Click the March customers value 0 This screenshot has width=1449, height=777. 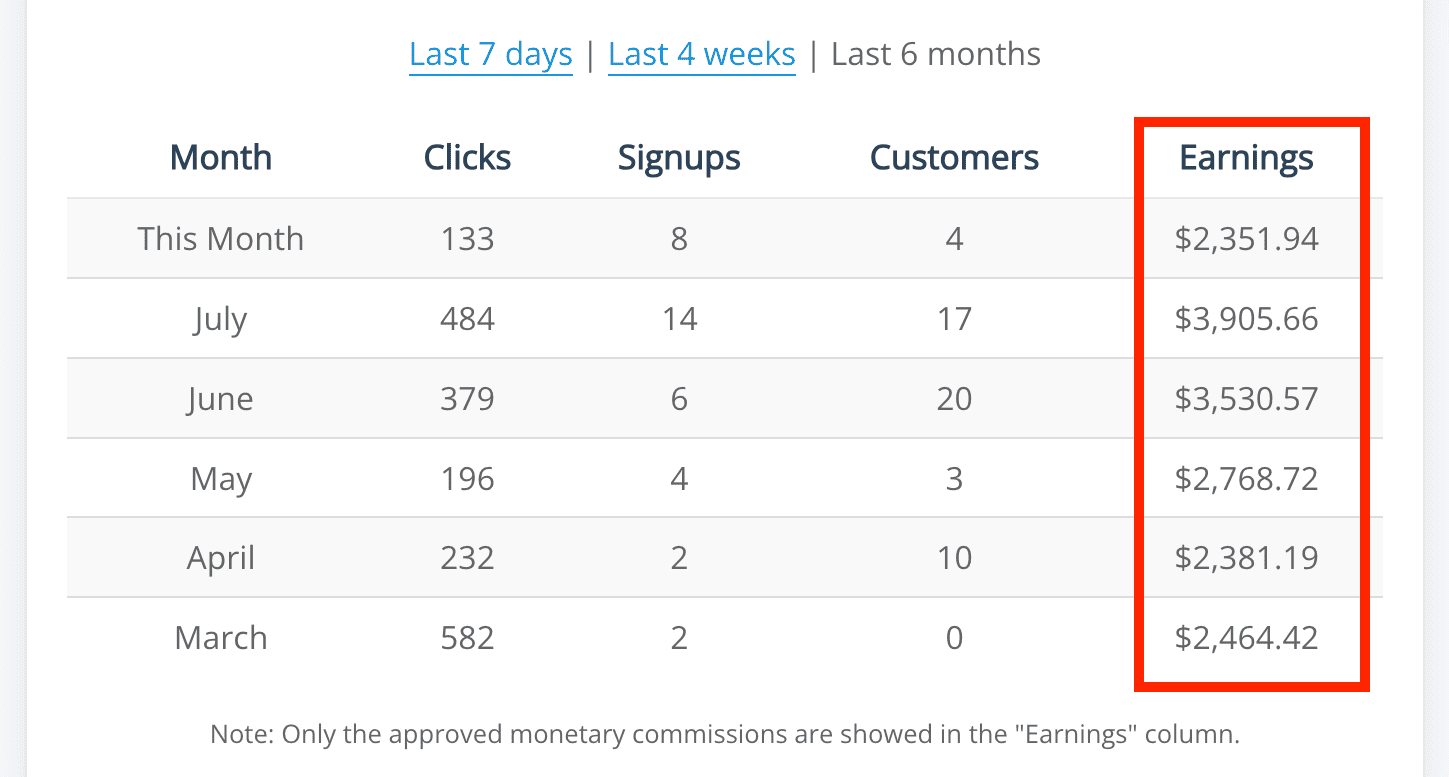(954, 637)
